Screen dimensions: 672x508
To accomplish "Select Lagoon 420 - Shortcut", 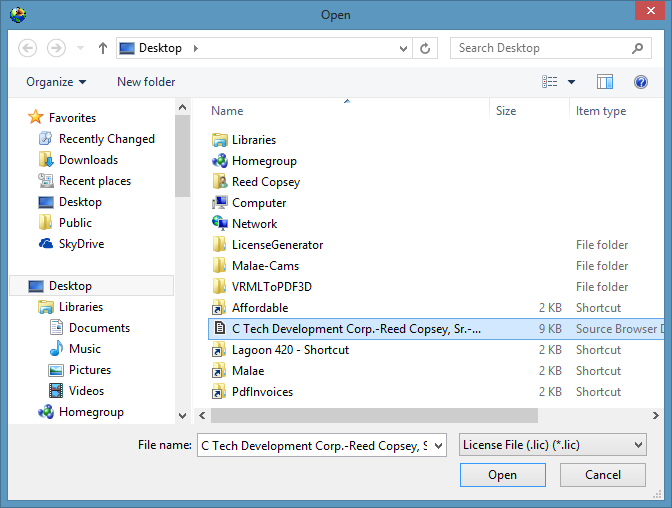I will (290, 350).
